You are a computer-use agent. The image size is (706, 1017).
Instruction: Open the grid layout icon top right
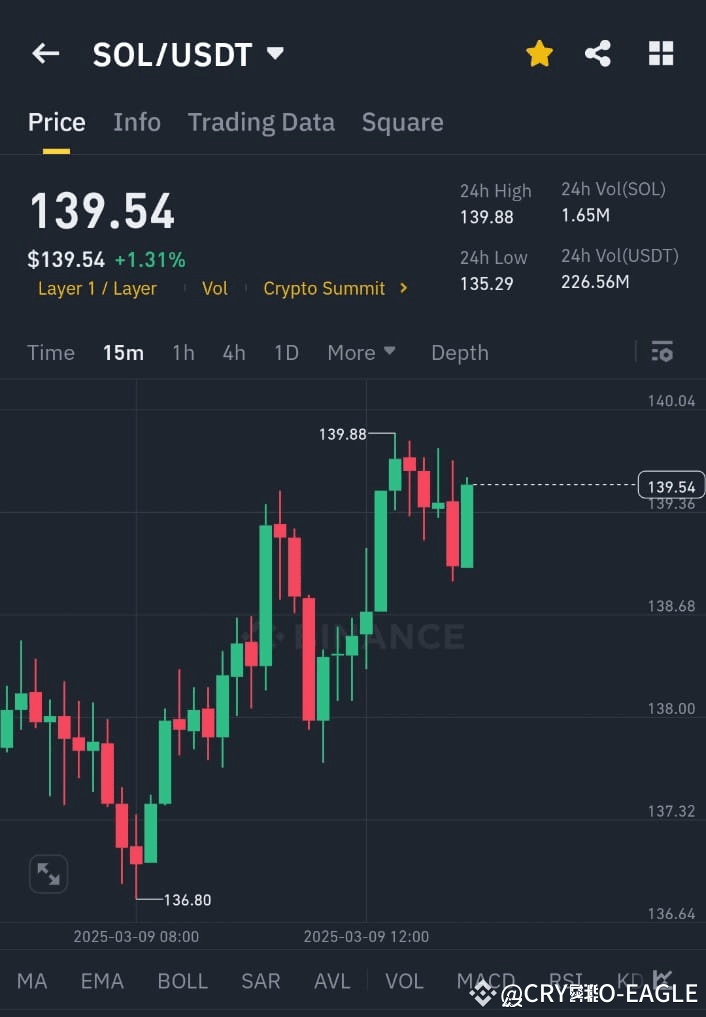pyautogui.click(x=661, y=53)
